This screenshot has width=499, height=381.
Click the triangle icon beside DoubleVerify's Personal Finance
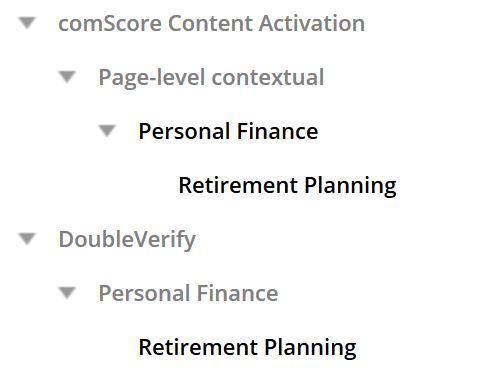(x=67, y=293)
